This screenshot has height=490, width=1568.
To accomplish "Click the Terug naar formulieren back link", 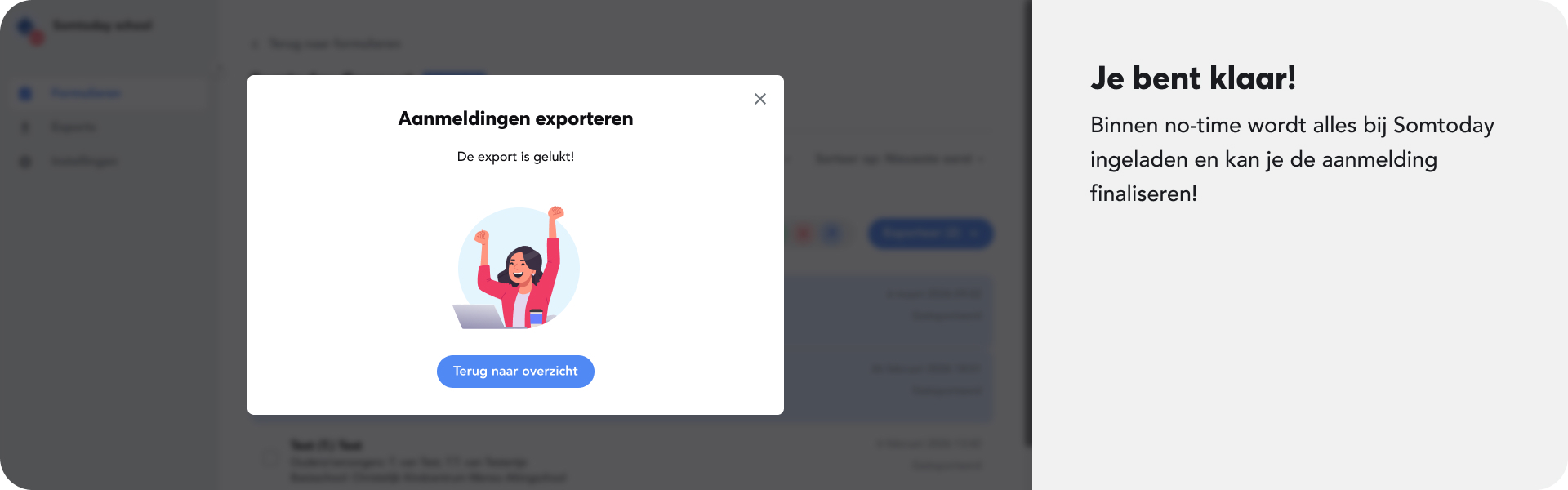I will pos(336,44).
